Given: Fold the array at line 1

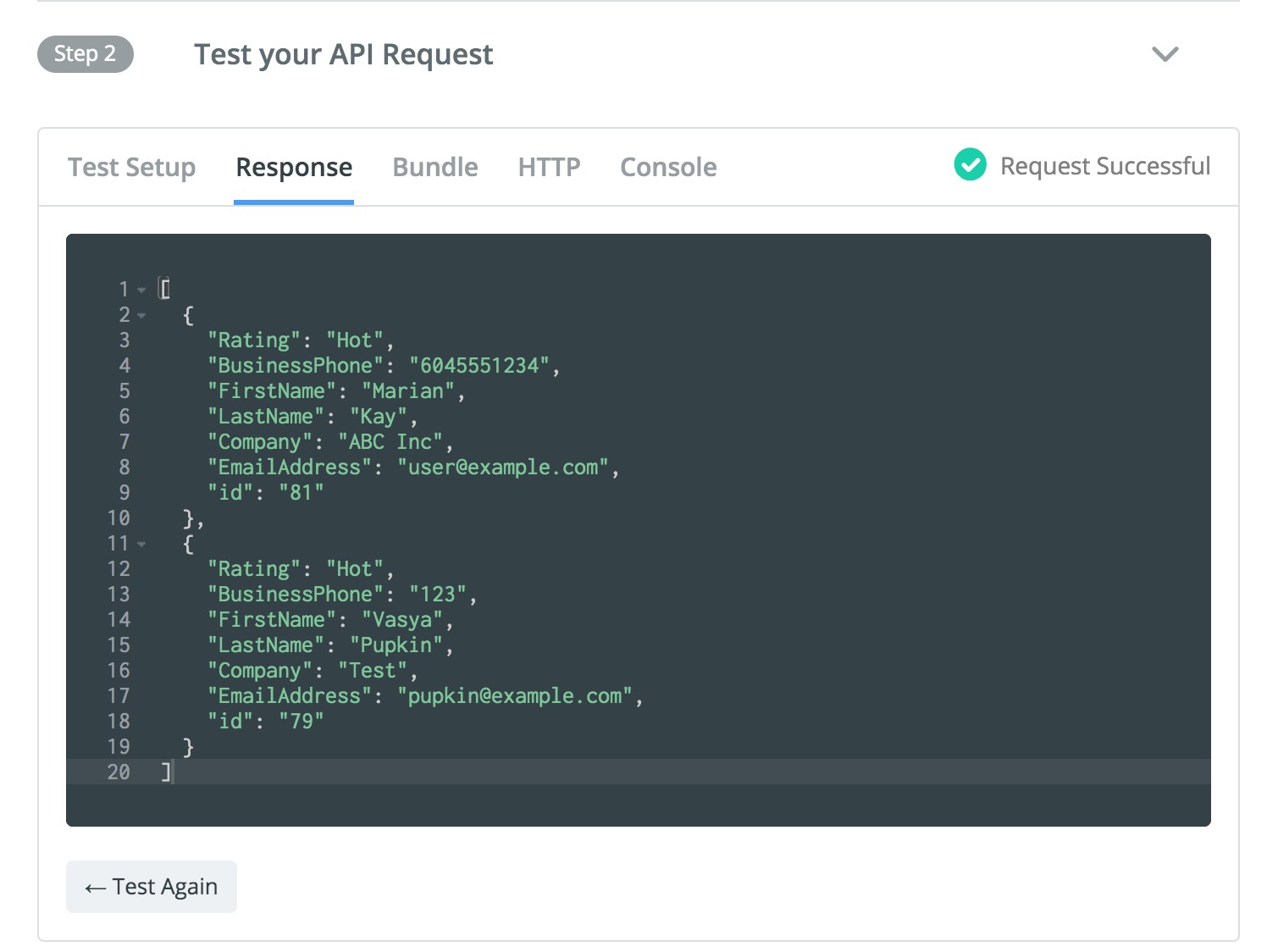Looking at the screenshot, I should [x=142, y=290].
